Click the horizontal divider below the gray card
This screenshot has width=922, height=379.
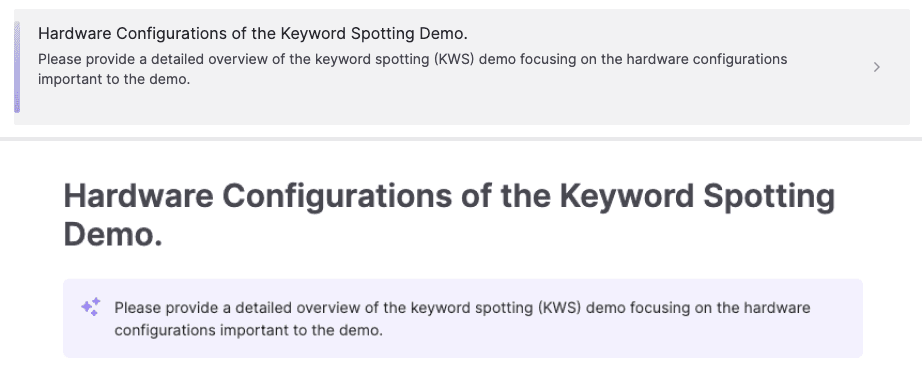pyautogui.click(x=461, y=139)
